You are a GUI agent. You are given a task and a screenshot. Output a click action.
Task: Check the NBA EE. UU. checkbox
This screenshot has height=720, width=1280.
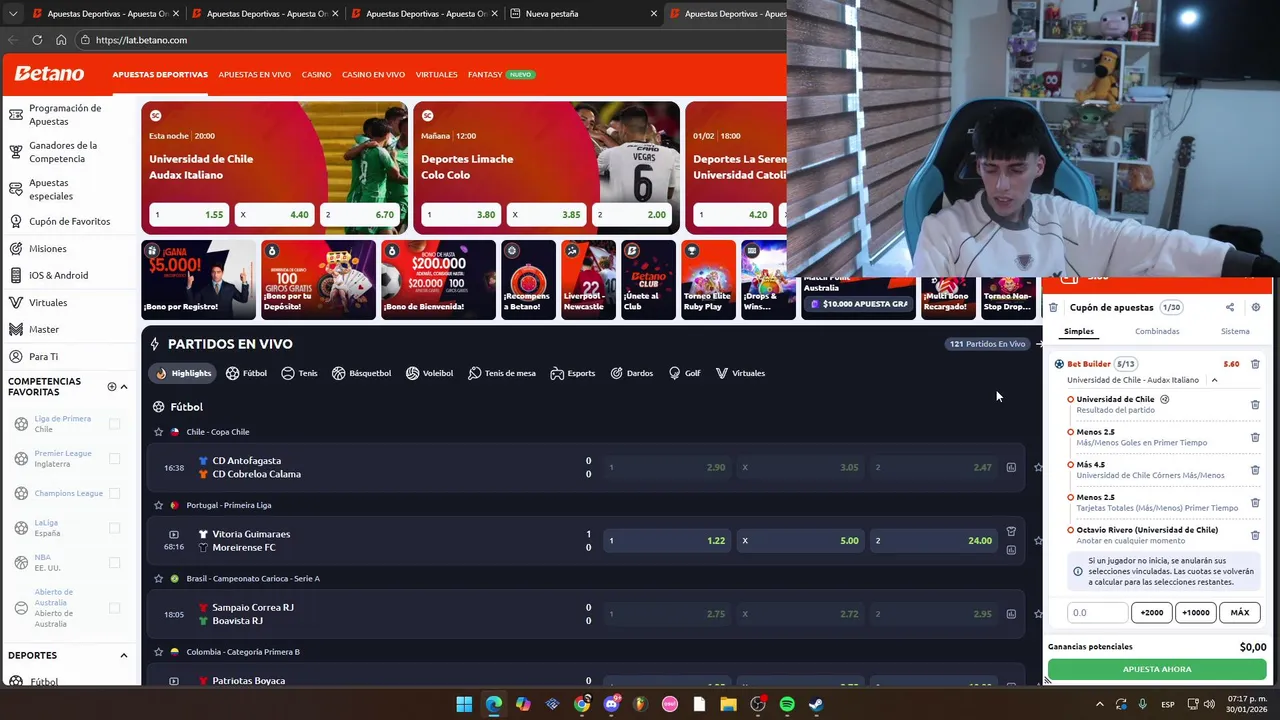[x=114, y=563]
